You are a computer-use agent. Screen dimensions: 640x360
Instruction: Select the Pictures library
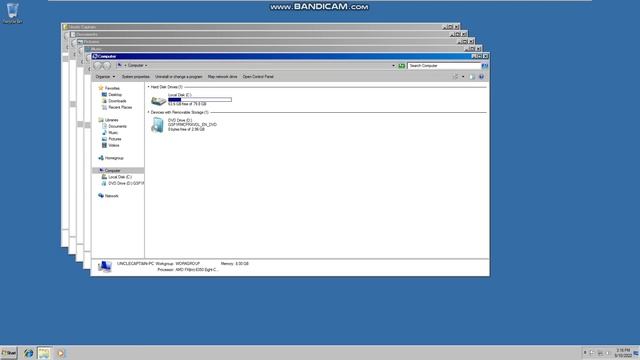pos(115,139)
